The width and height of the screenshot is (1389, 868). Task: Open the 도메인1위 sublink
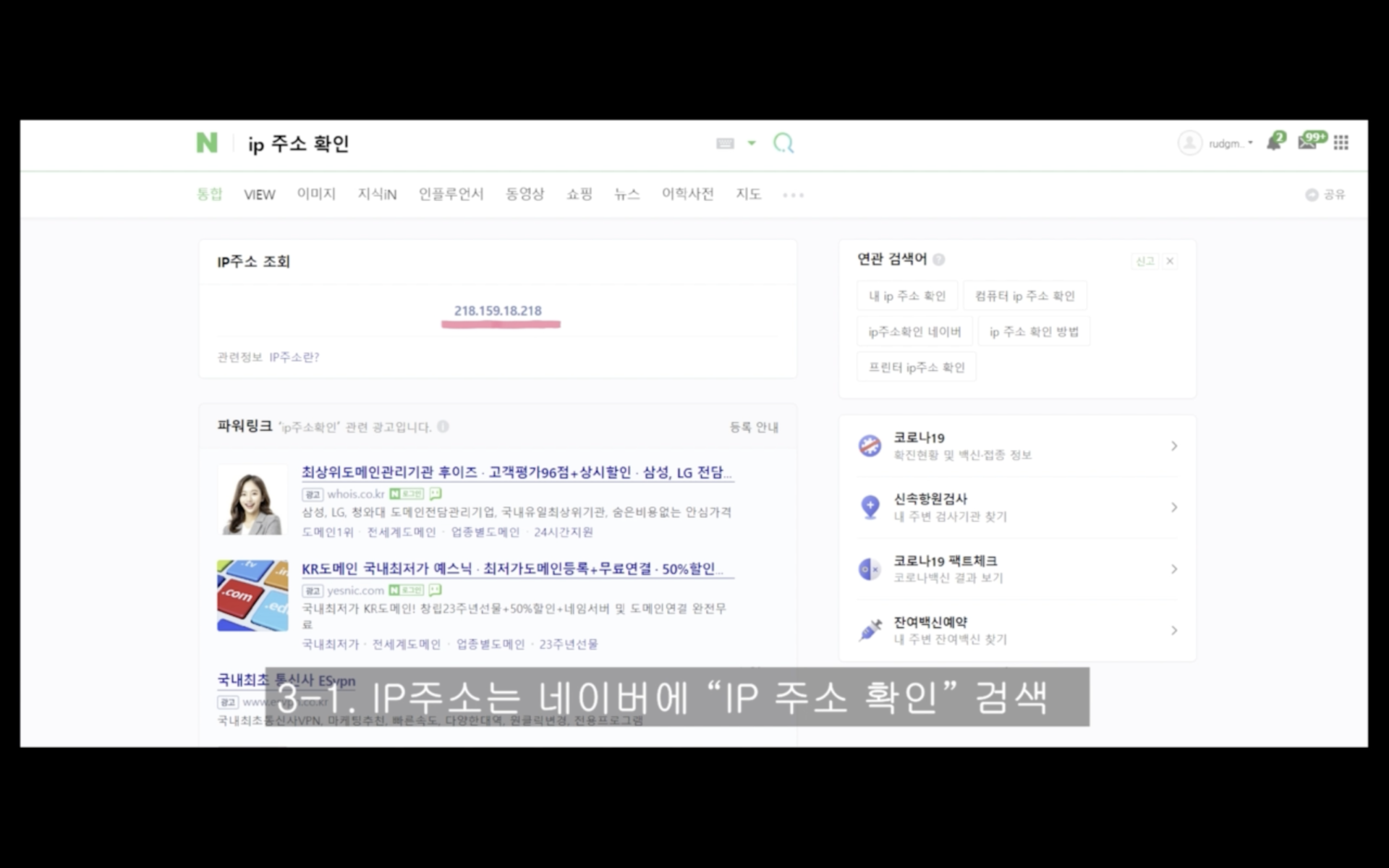[328, 532]
